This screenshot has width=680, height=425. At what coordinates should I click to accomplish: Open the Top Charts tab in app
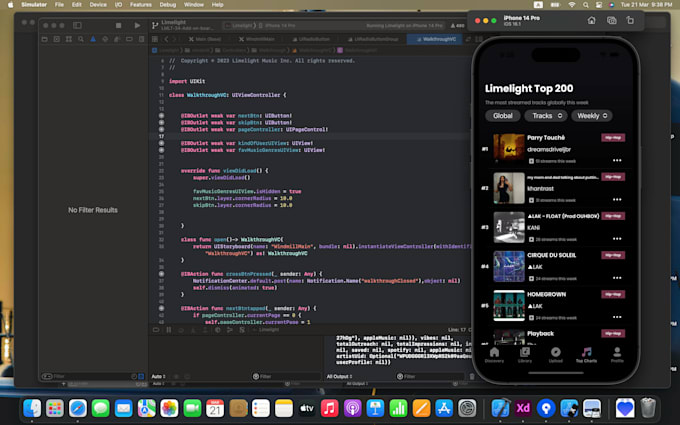pyautogui.click(x=586, y=355)
